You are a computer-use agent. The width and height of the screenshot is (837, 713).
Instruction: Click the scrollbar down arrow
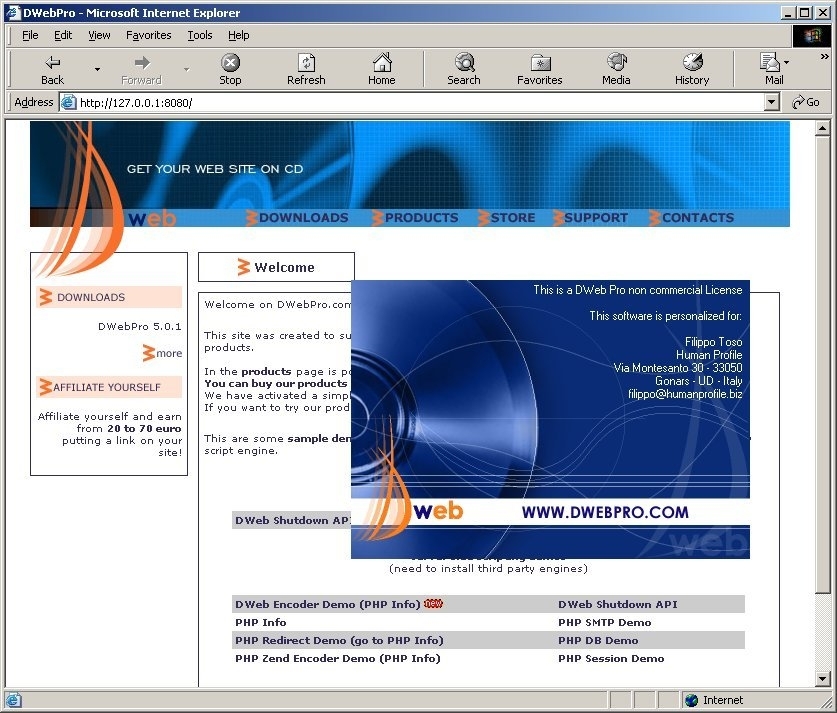823,679
